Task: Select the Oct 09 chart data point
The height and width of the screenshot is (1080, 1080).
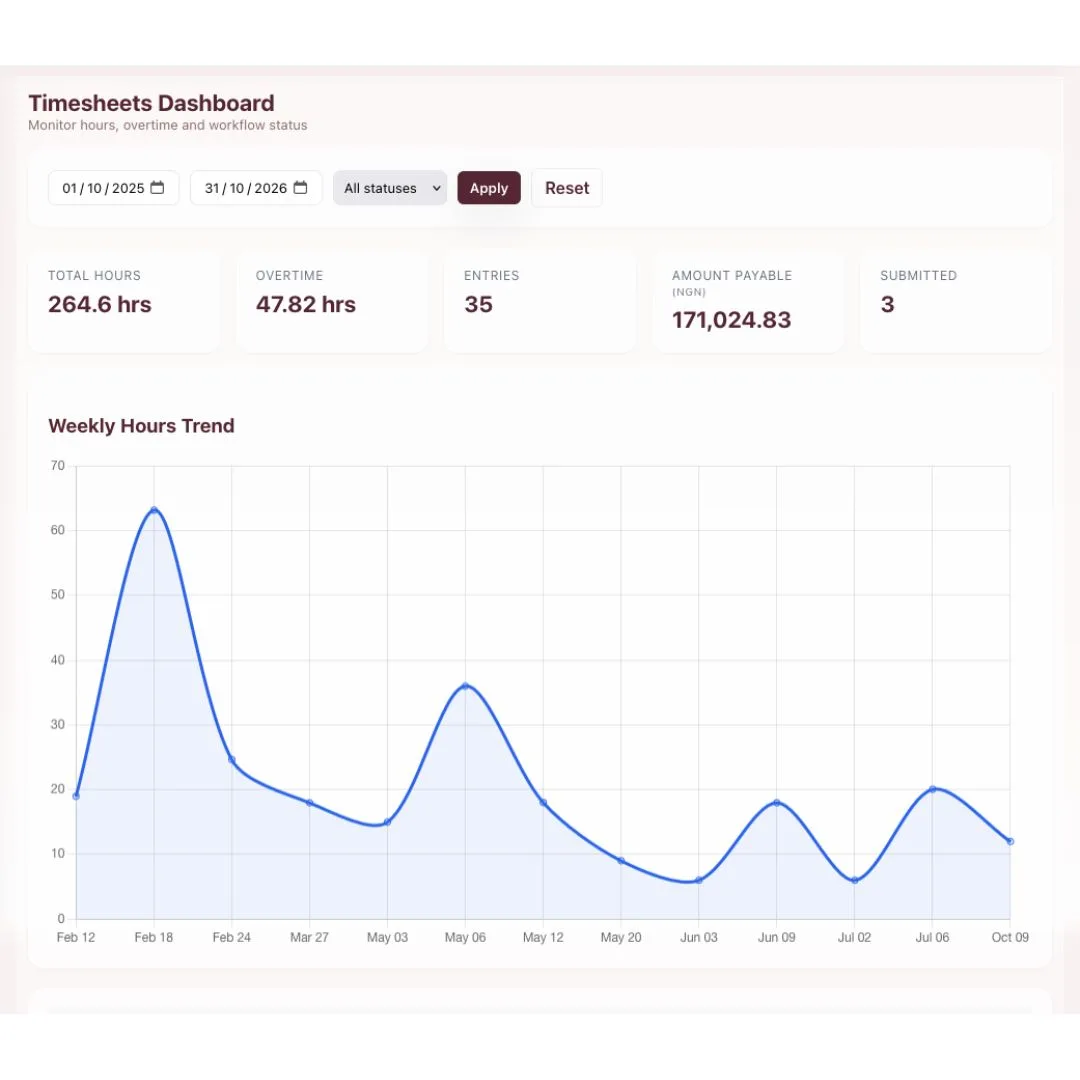Action: pos(1010,842)
